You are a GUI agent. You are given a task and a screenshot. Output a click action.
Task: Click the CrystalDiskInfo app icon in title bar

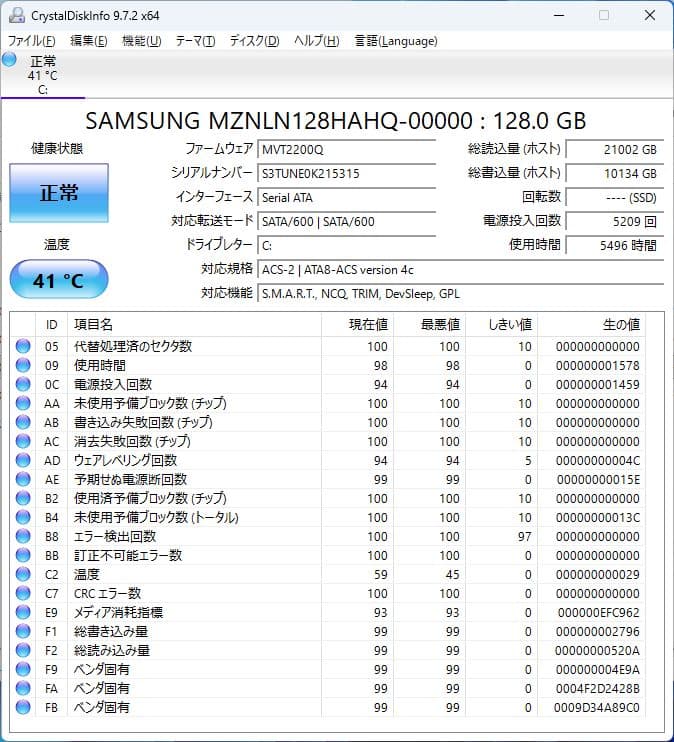[17, 16]
